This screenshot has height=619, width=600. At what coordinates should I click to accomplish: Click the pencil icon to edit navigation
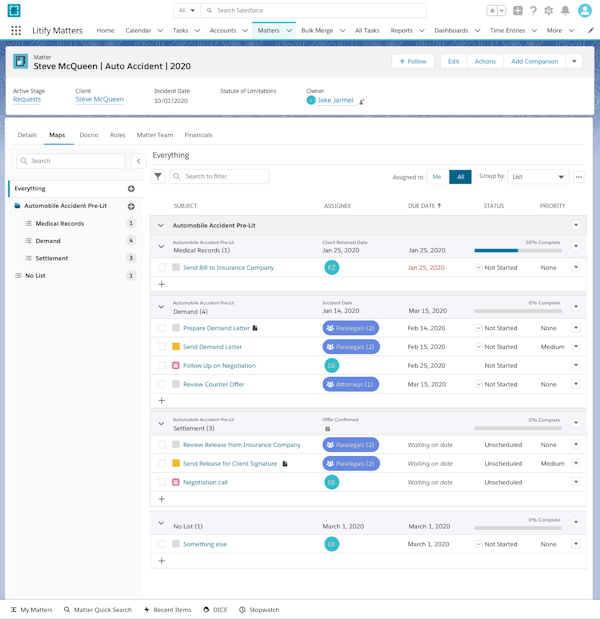(x=591, y=30)
